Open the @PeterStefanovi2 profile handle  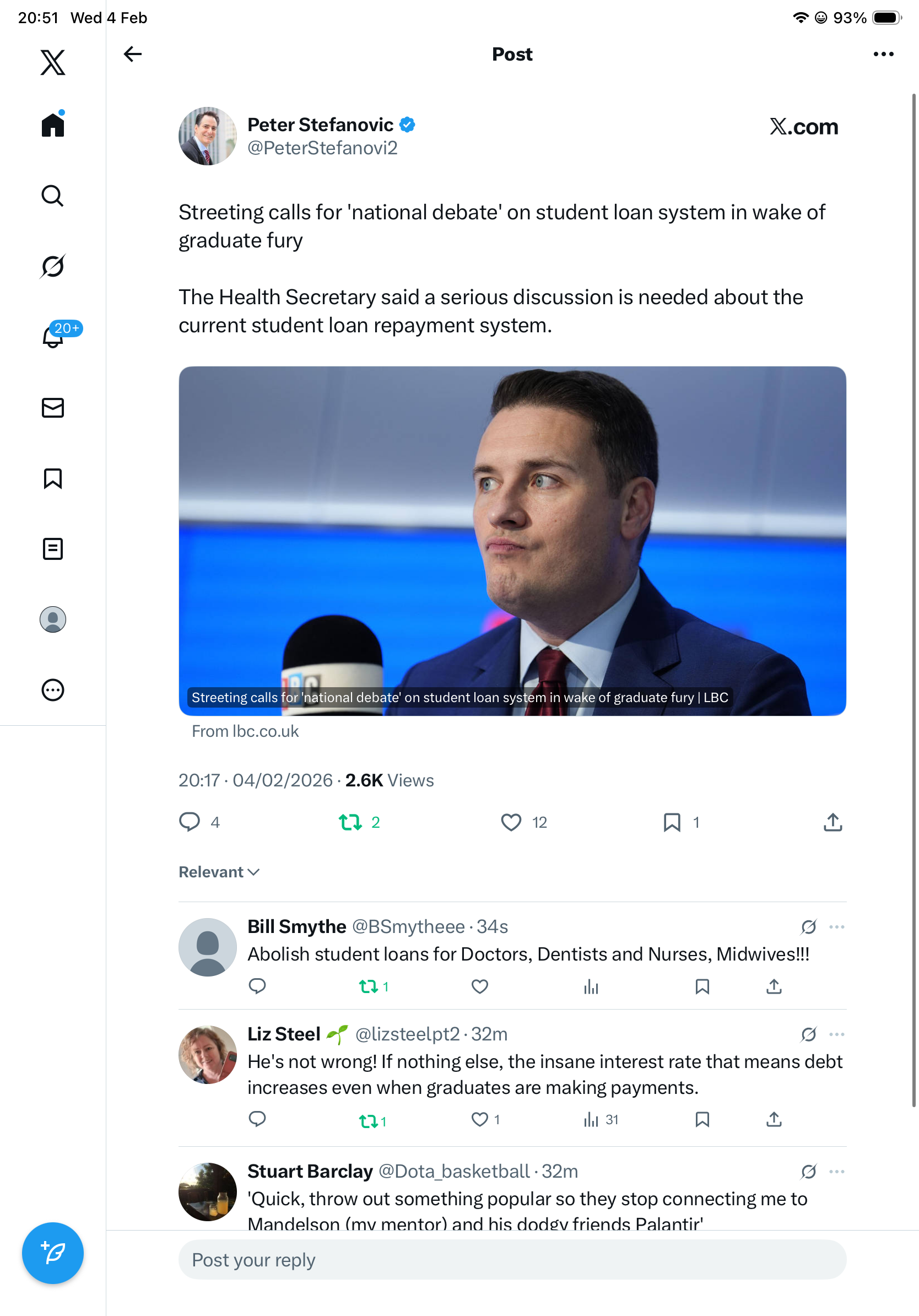322,148
